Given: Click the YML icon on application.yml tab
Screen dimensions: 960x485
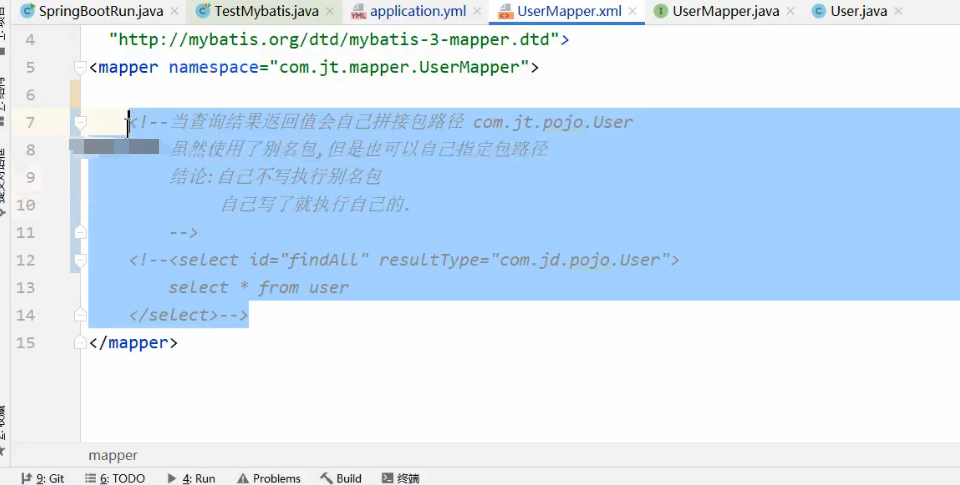Looking at the screenshot, I should (359, 12).
